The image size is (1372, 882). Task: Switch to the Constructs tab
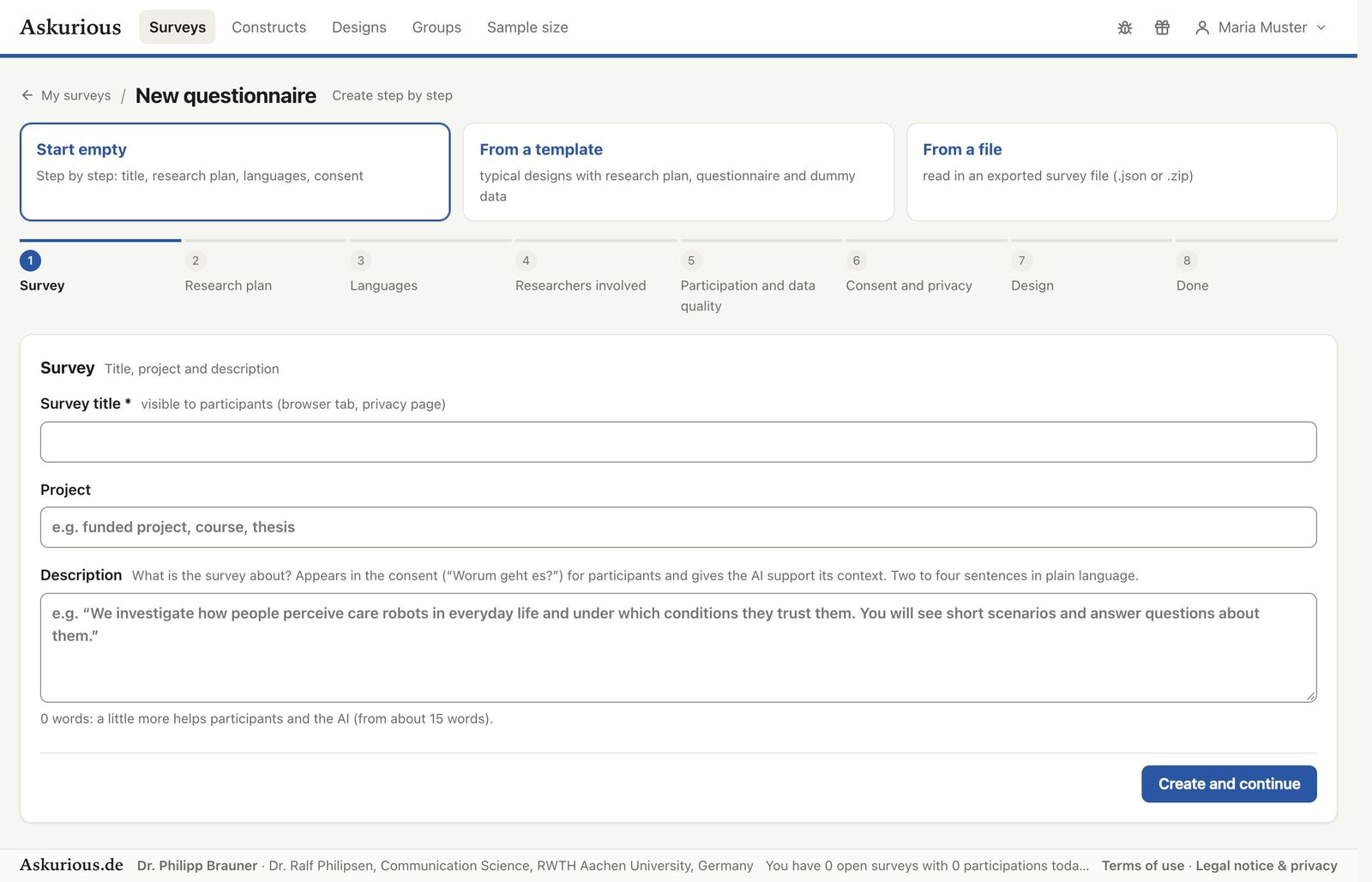coord(268,27)
